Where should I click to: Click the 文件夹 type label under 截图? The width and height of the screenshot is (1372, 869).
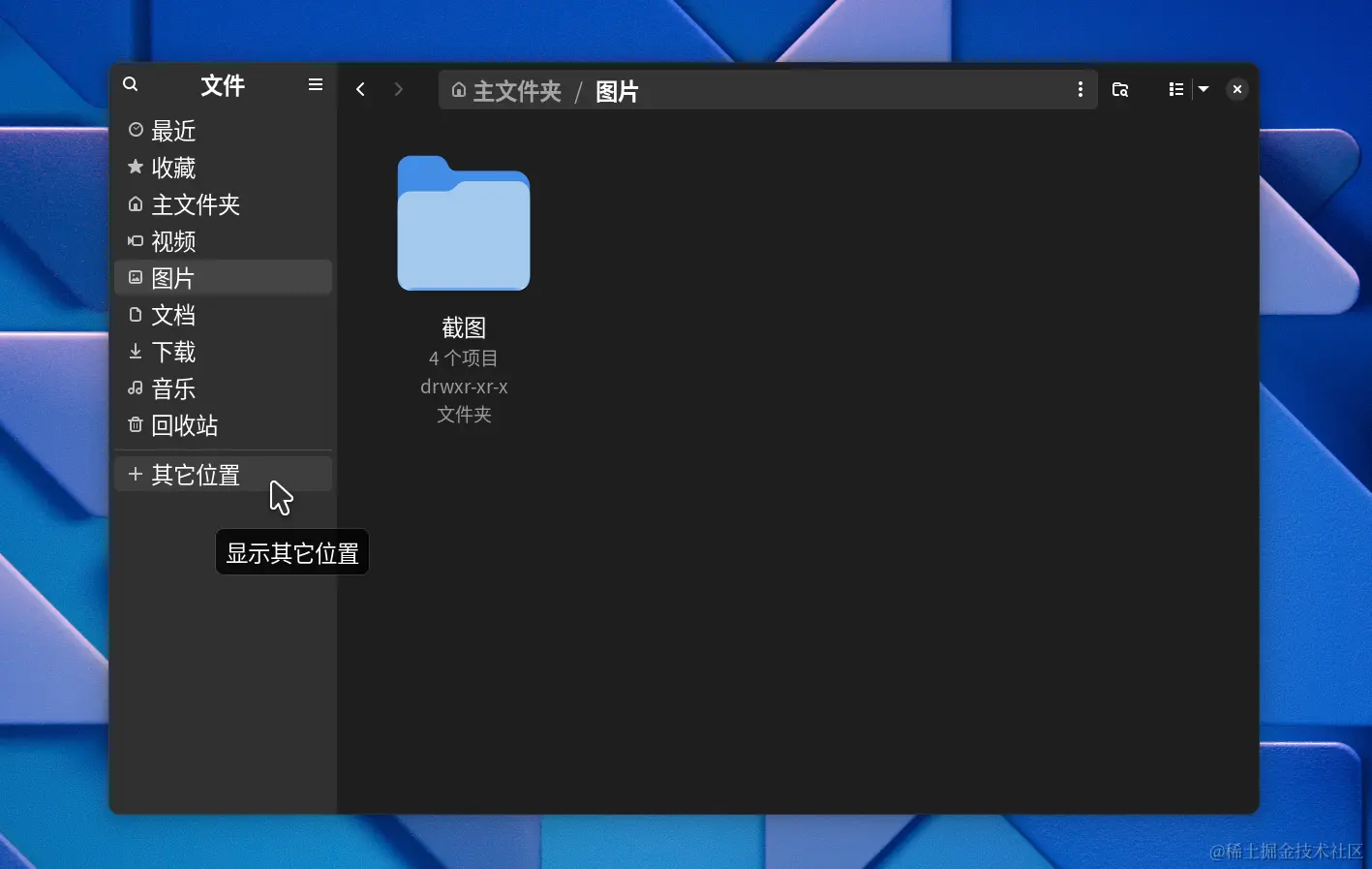[464, 415]
